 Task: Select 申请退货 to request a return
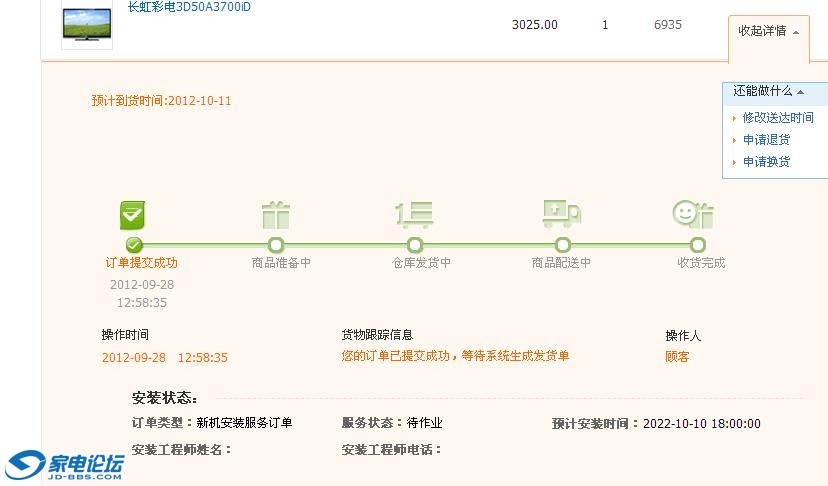point(766,140)
